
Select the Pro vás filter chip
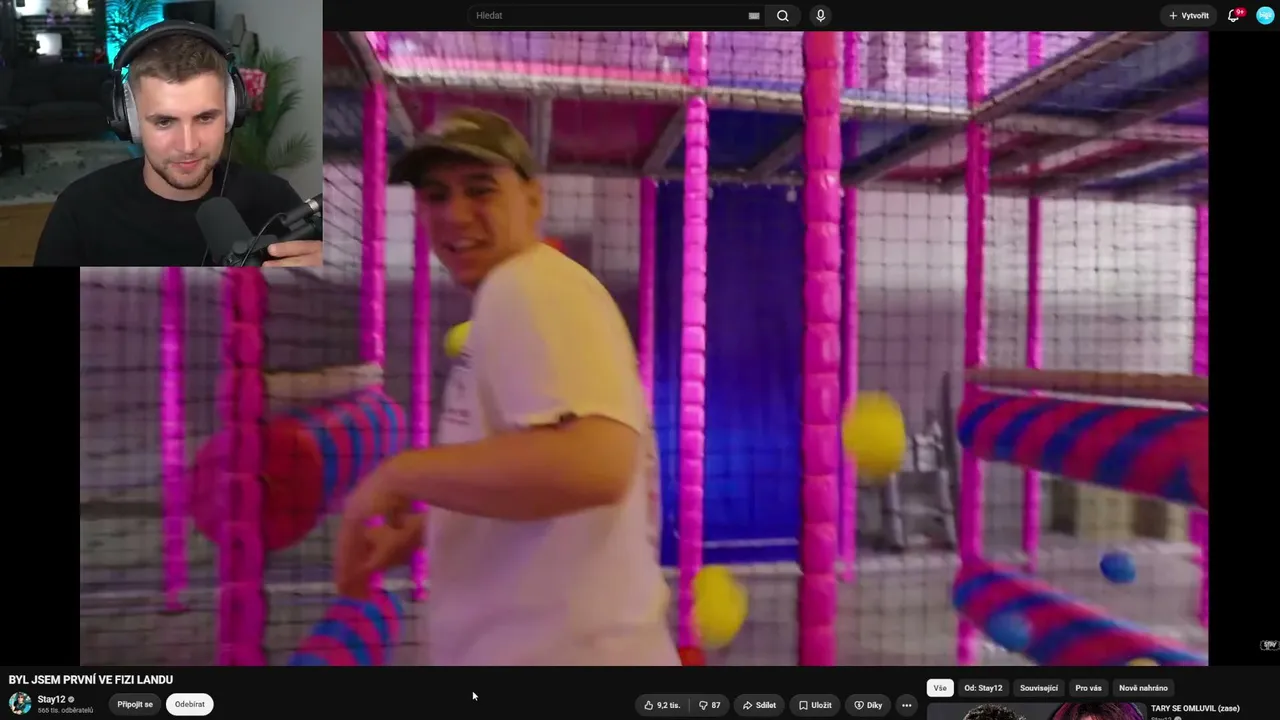[1088, 688]
